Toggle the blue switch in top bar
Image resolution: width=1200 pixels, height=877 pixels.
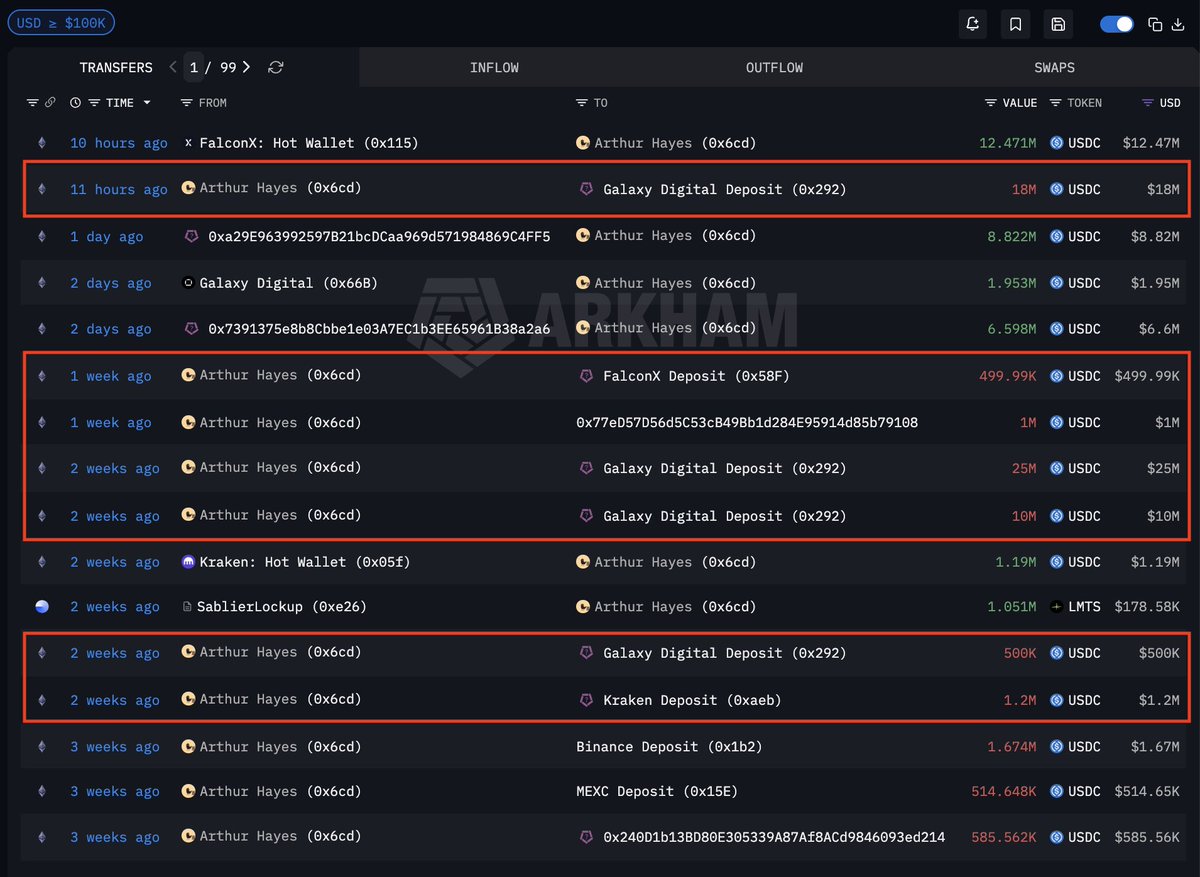[x=1116, y=24]
